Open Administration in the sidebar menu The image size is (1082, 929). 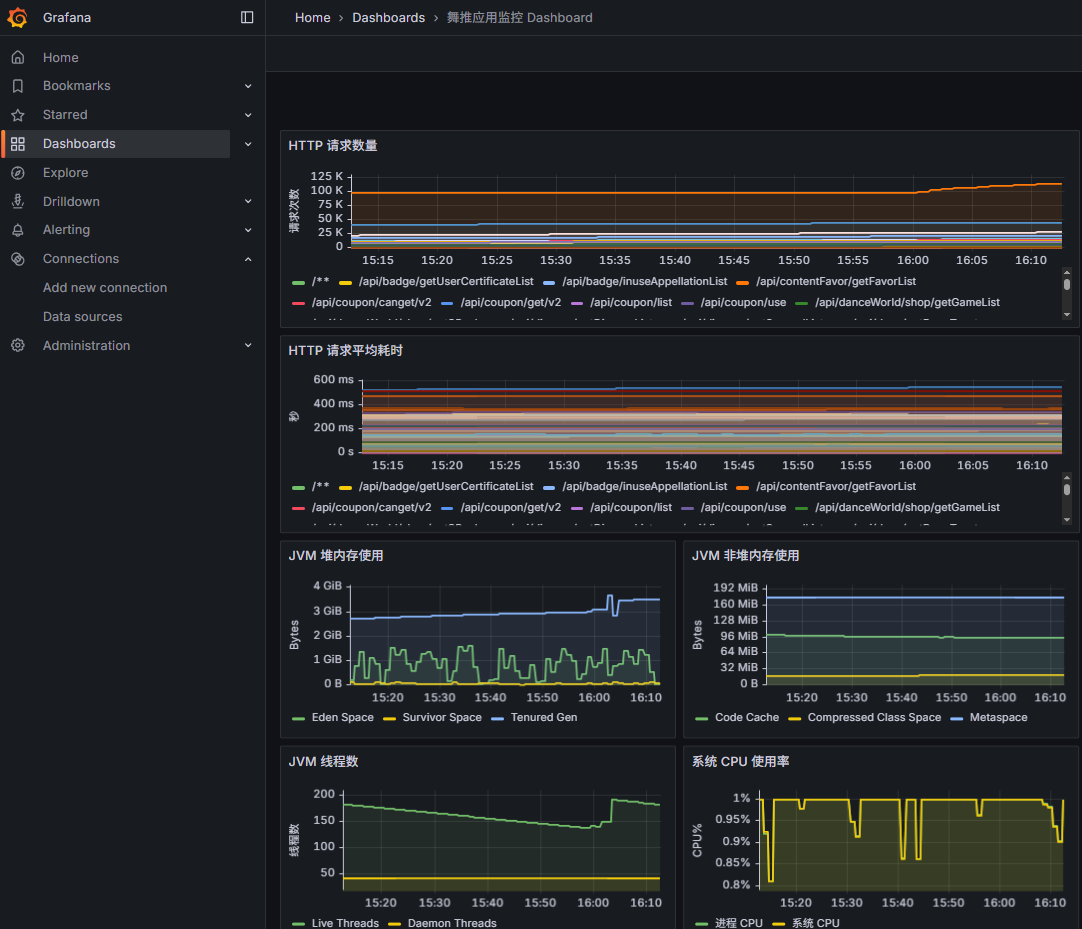86,345
